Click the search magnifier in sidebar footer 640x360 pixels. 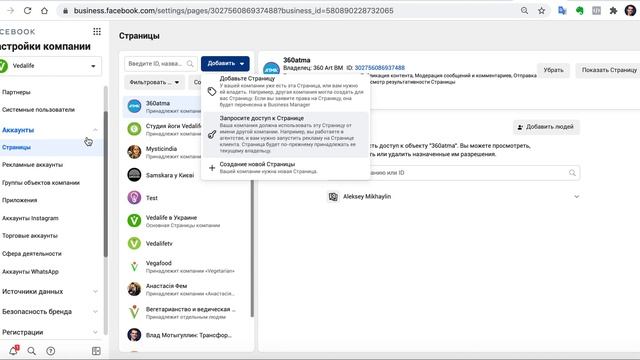click(x=31, y=351)
